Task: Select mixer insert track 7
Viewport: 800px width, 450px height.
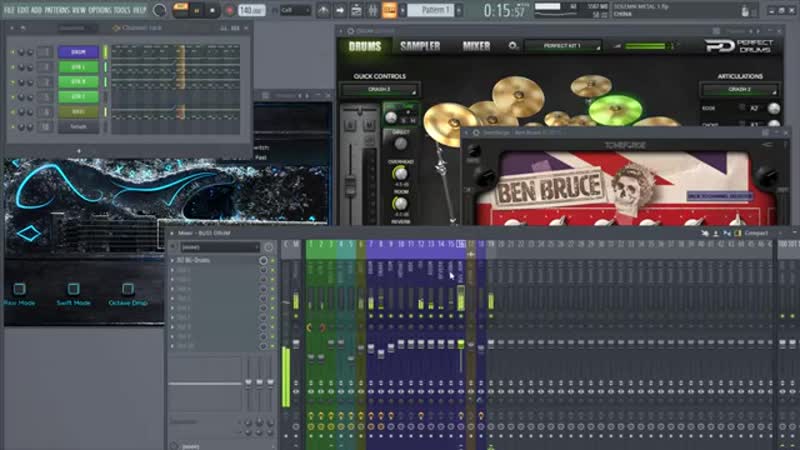Action: (371, 244)
